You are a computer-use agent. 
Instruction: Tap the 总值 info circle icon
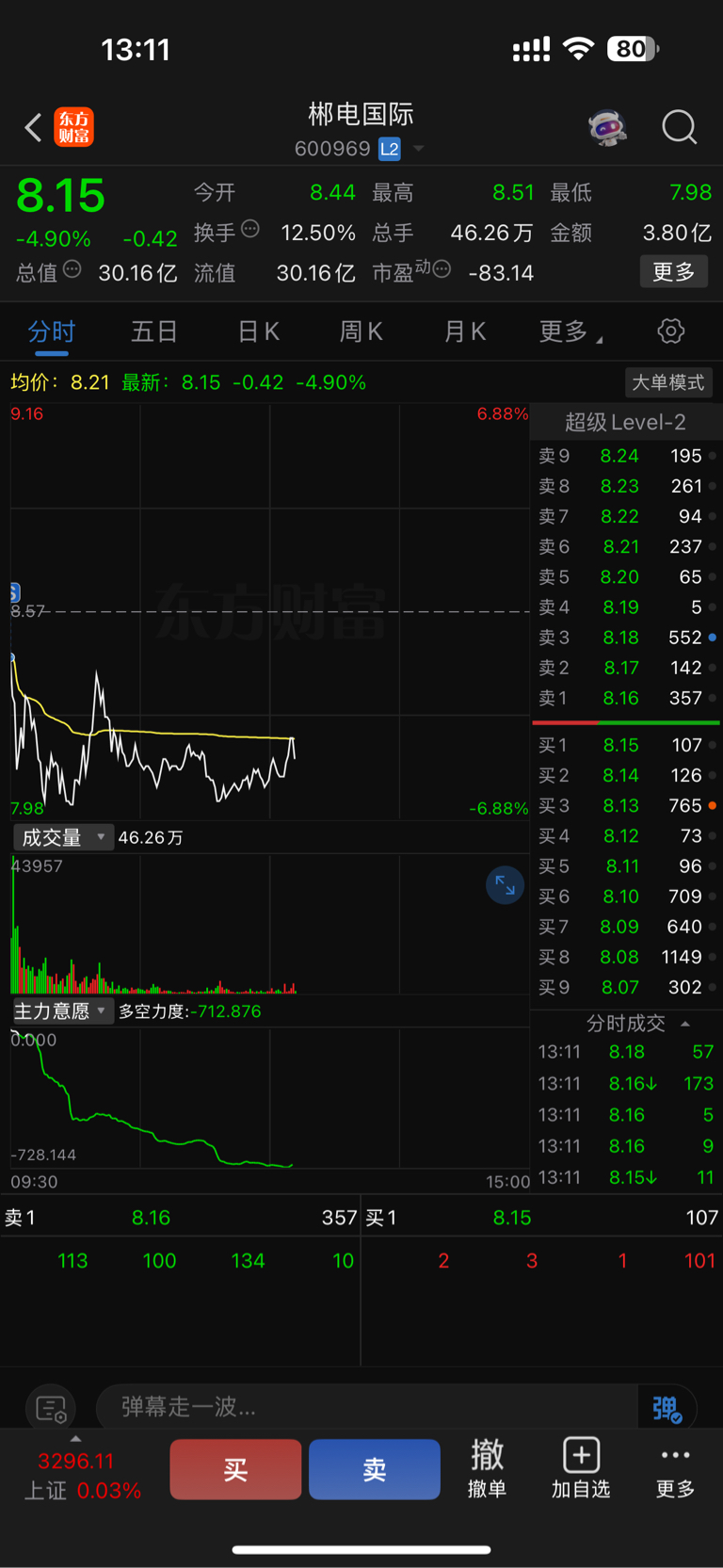(72, 269)
